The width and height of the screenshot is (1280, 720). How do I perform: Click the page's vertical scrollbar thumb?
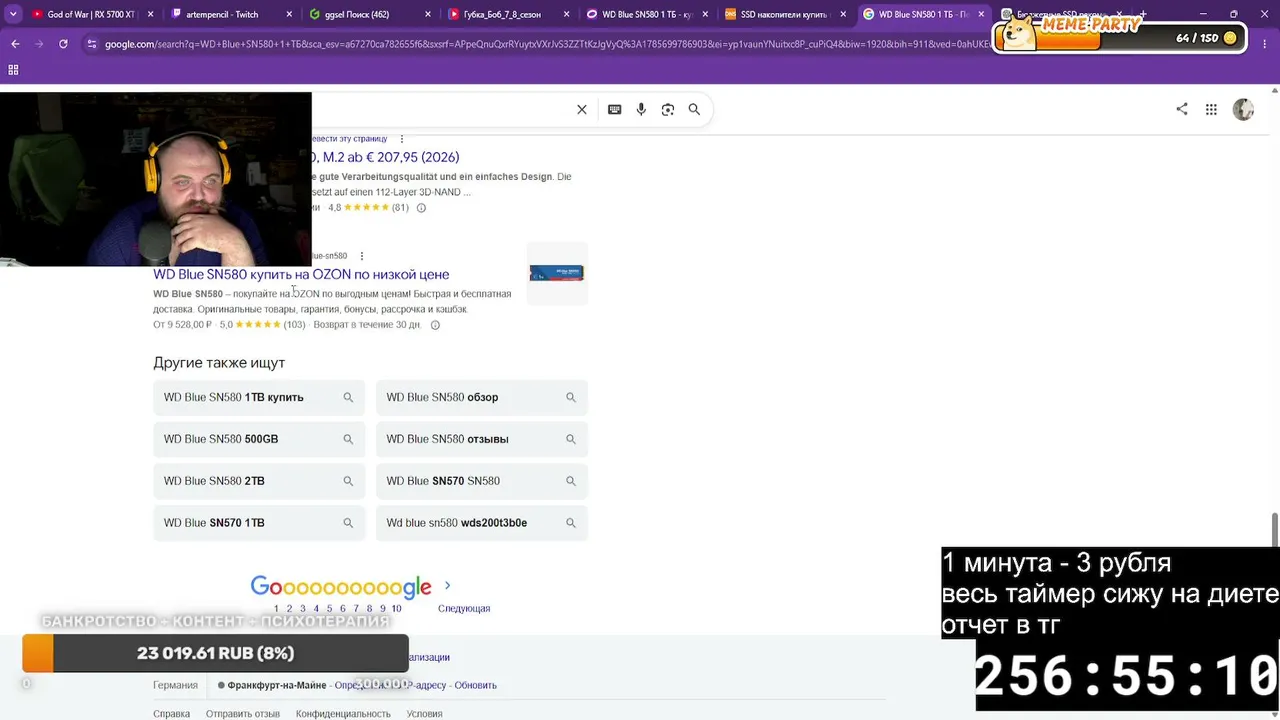pyautogui.click(x=1274, y=530)
